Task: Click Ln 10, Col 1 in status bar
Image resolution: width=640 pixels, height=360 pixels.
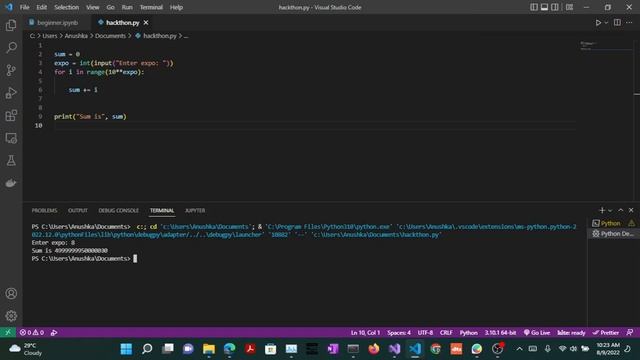Action: 365,333
